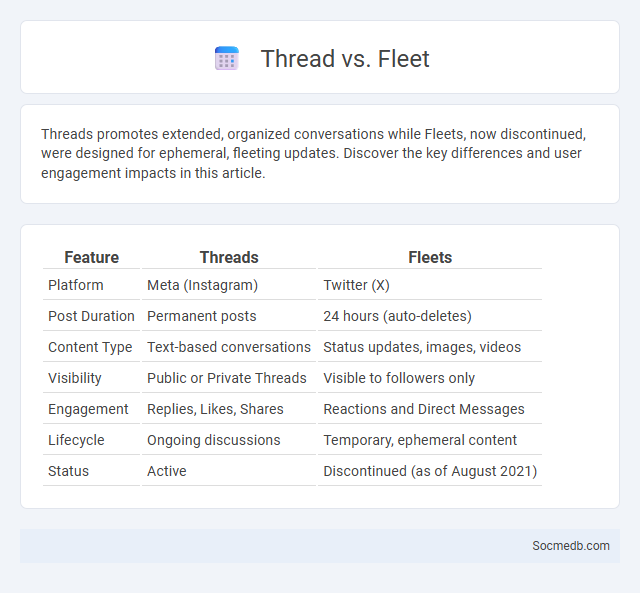
Task: Select the 'Engagement' row label
Action: pos(91,409)
